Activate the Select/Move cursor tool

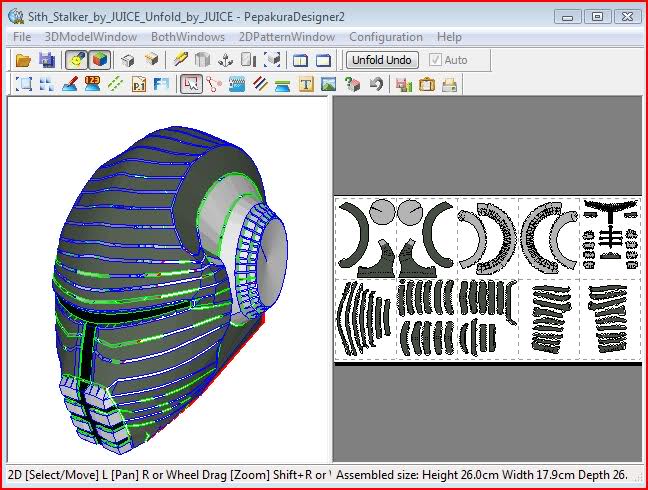click(x=191, y=84)
